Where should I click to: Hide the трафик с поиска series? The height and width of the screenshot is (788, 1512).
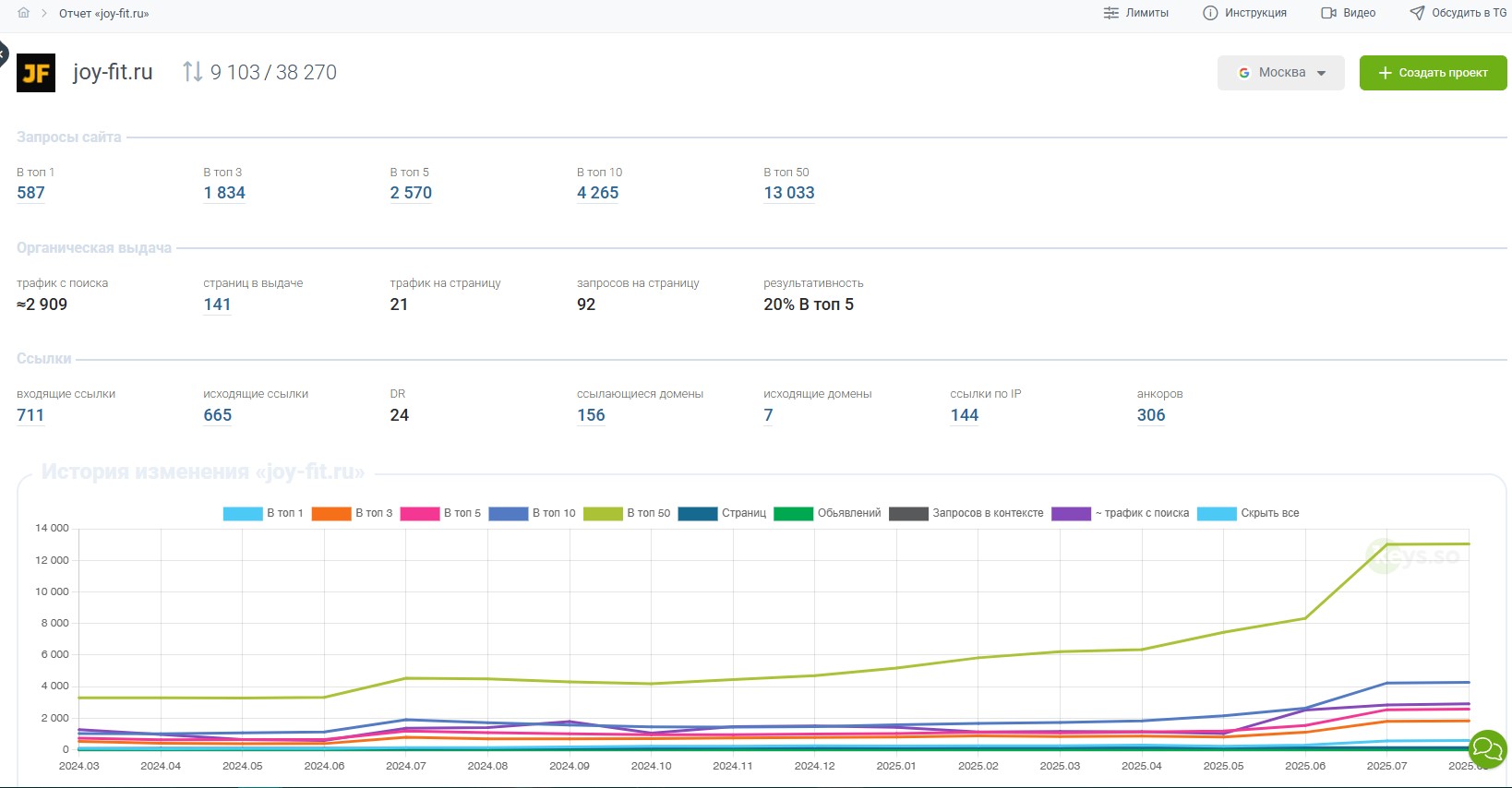pyautogui.click(x=1120, y=513)
